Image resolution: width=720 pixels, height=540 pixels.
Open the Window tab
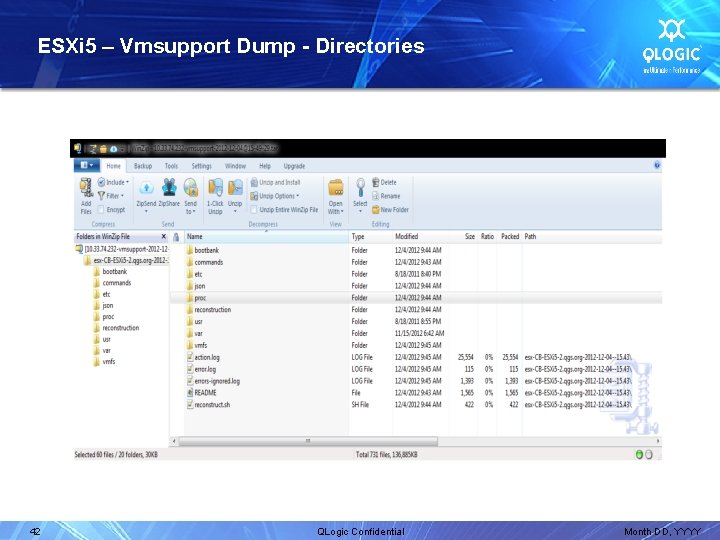coord(235,166)
